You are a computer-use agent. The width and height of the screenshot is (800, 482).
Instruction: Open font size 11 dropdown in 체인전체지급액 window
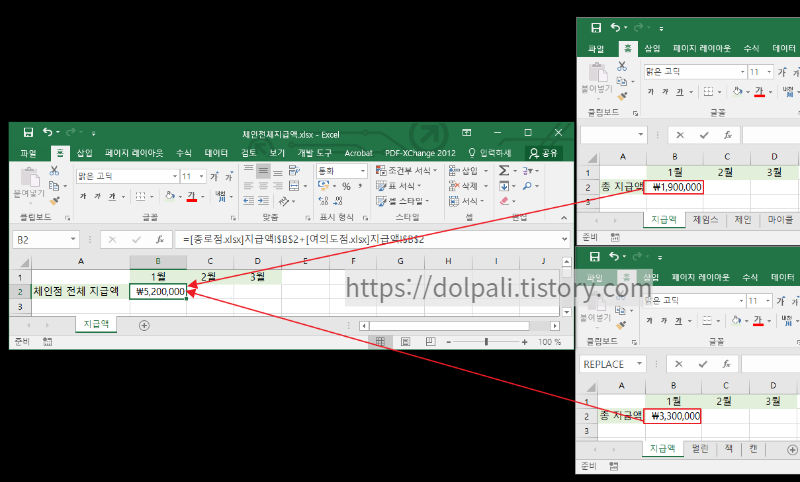click(x=202, y=176)
